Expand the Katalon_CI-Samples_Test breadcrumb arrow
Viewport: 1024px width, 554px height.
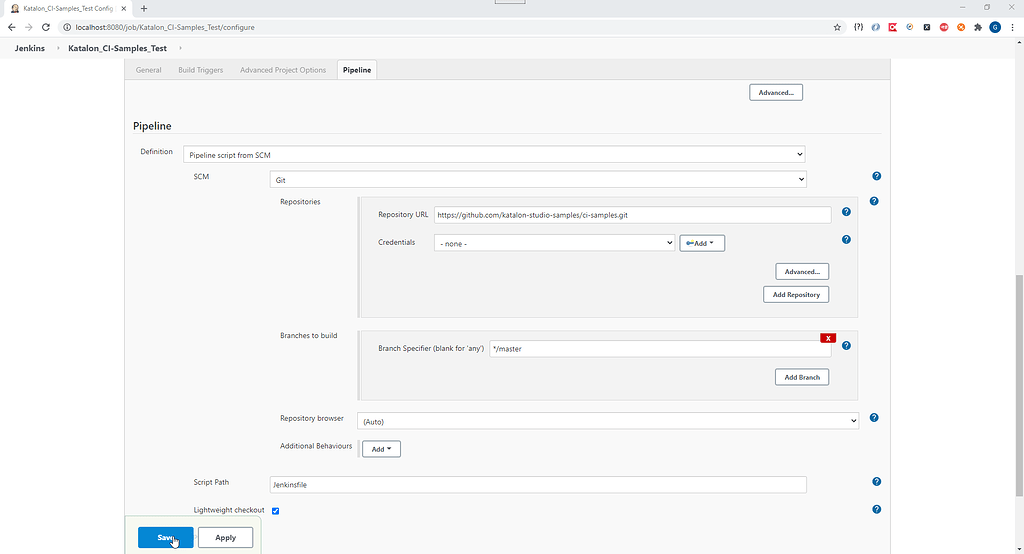coord(180,48)
